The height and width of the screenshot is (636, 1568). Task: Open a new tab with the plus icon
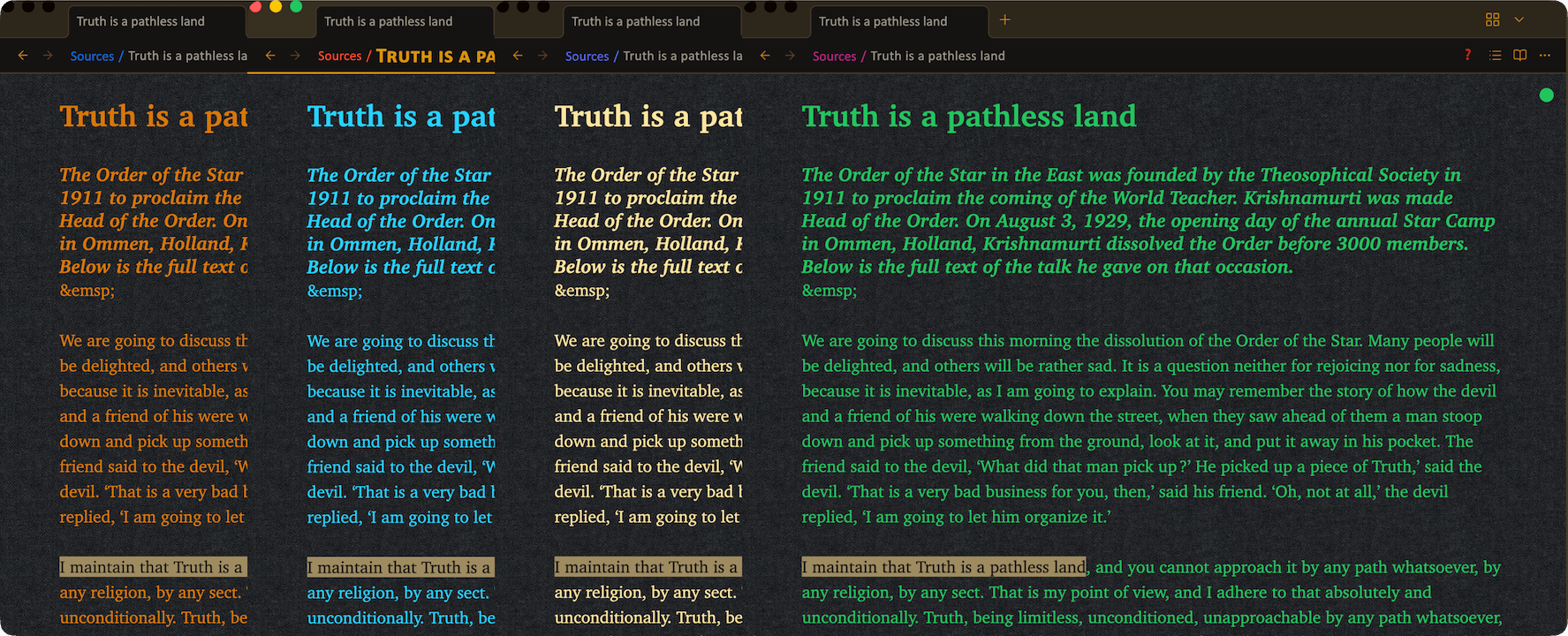[x=1004, y=19]
